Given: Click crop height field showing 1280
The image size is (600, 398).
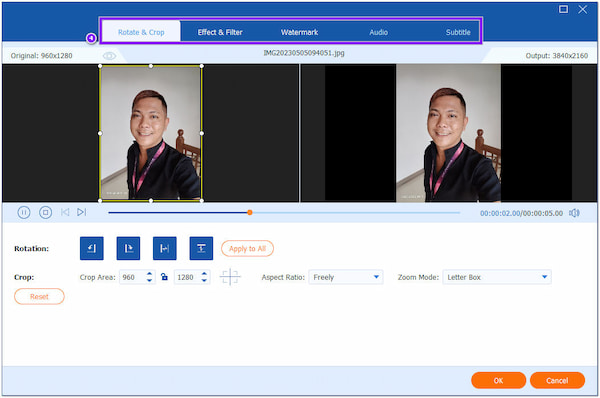Looking at the screenshot, I should 187,277.
